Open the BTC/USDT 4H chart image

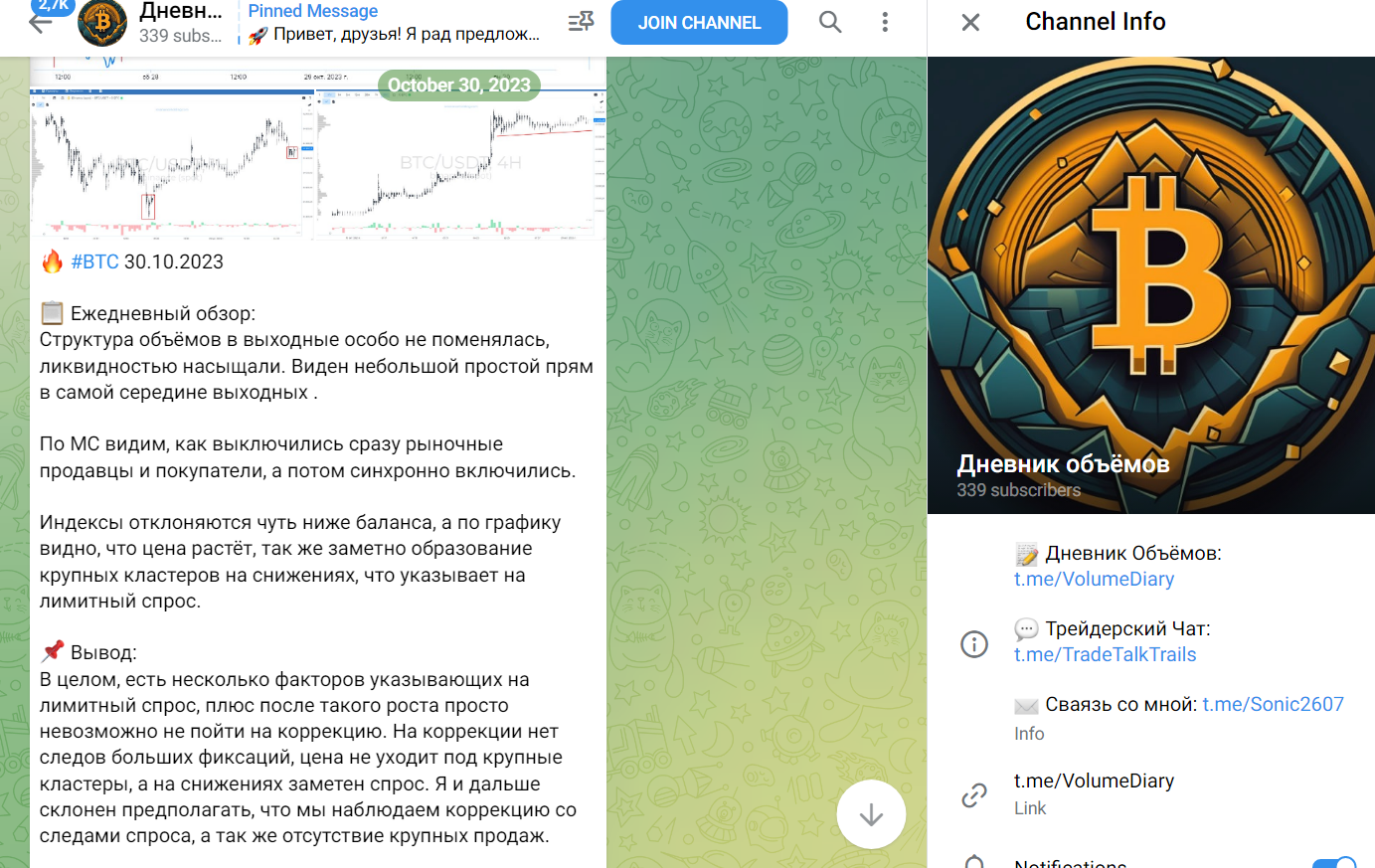pyautogui.click(x=460, y=165)
